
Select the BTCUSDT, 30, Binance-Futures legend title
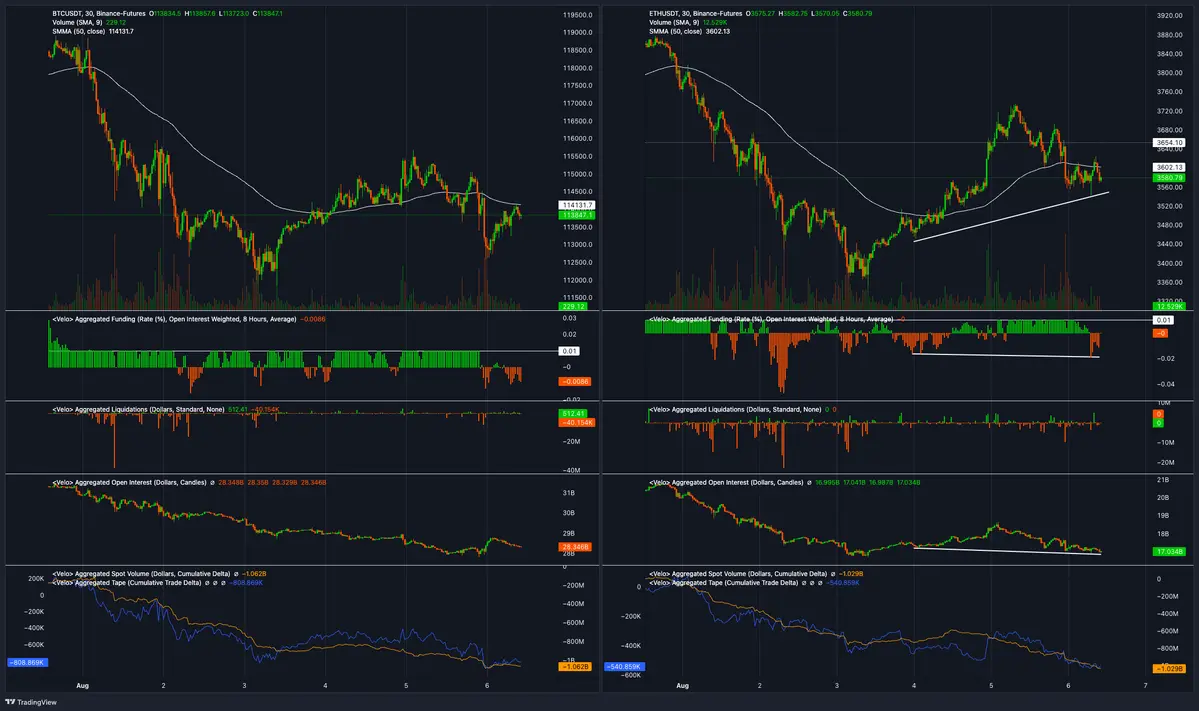click(99, 14)
